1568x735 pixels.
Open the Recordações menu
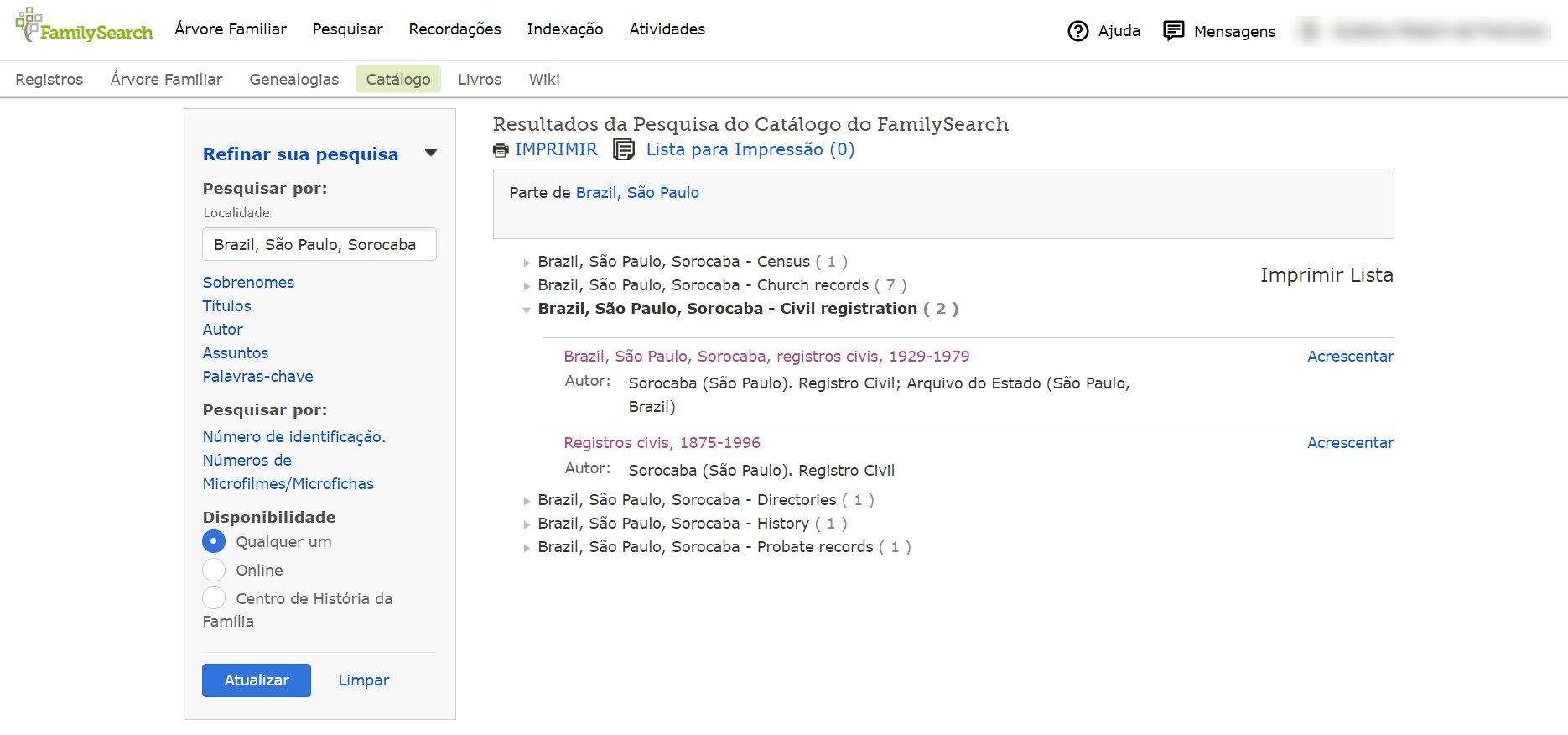coord(454,29)
